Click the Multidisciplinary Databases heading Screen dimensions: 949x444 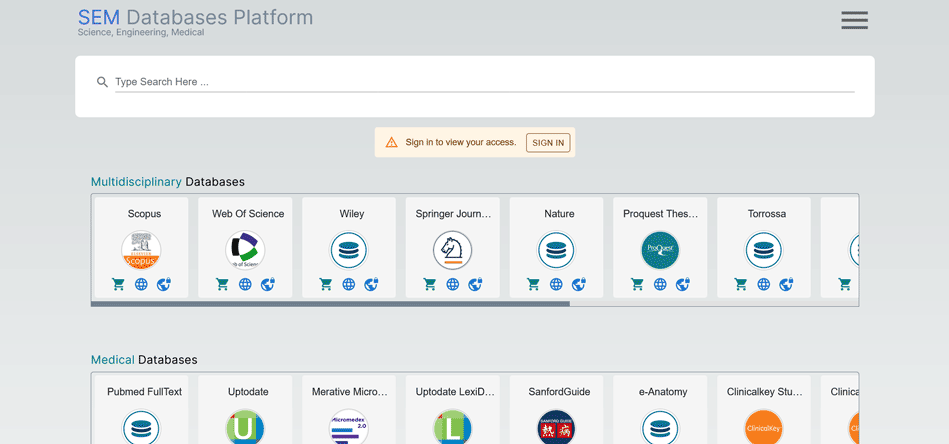(x=168, y=181)
